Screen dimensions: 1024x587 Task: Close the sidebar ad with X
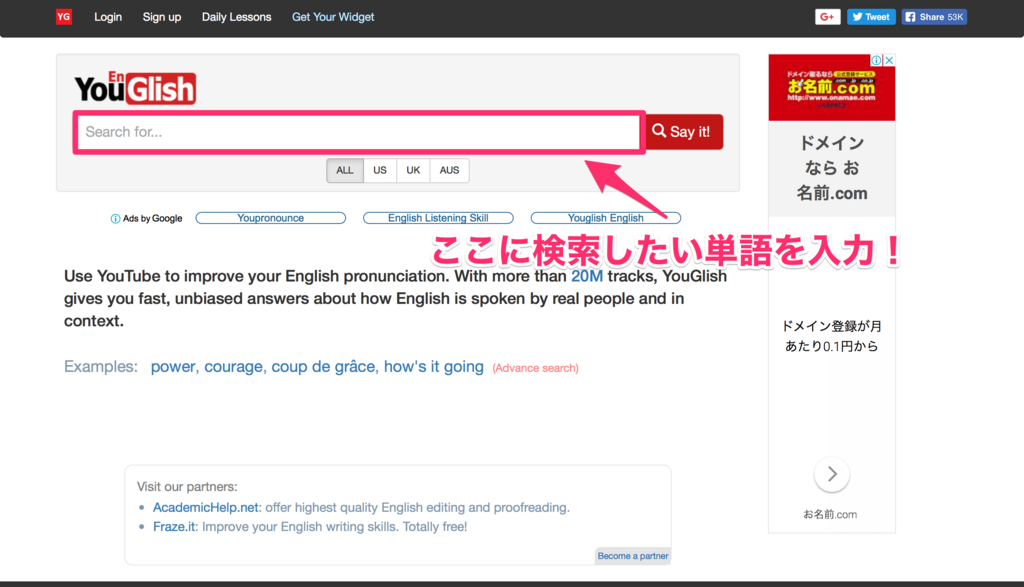tap(889, 60)
